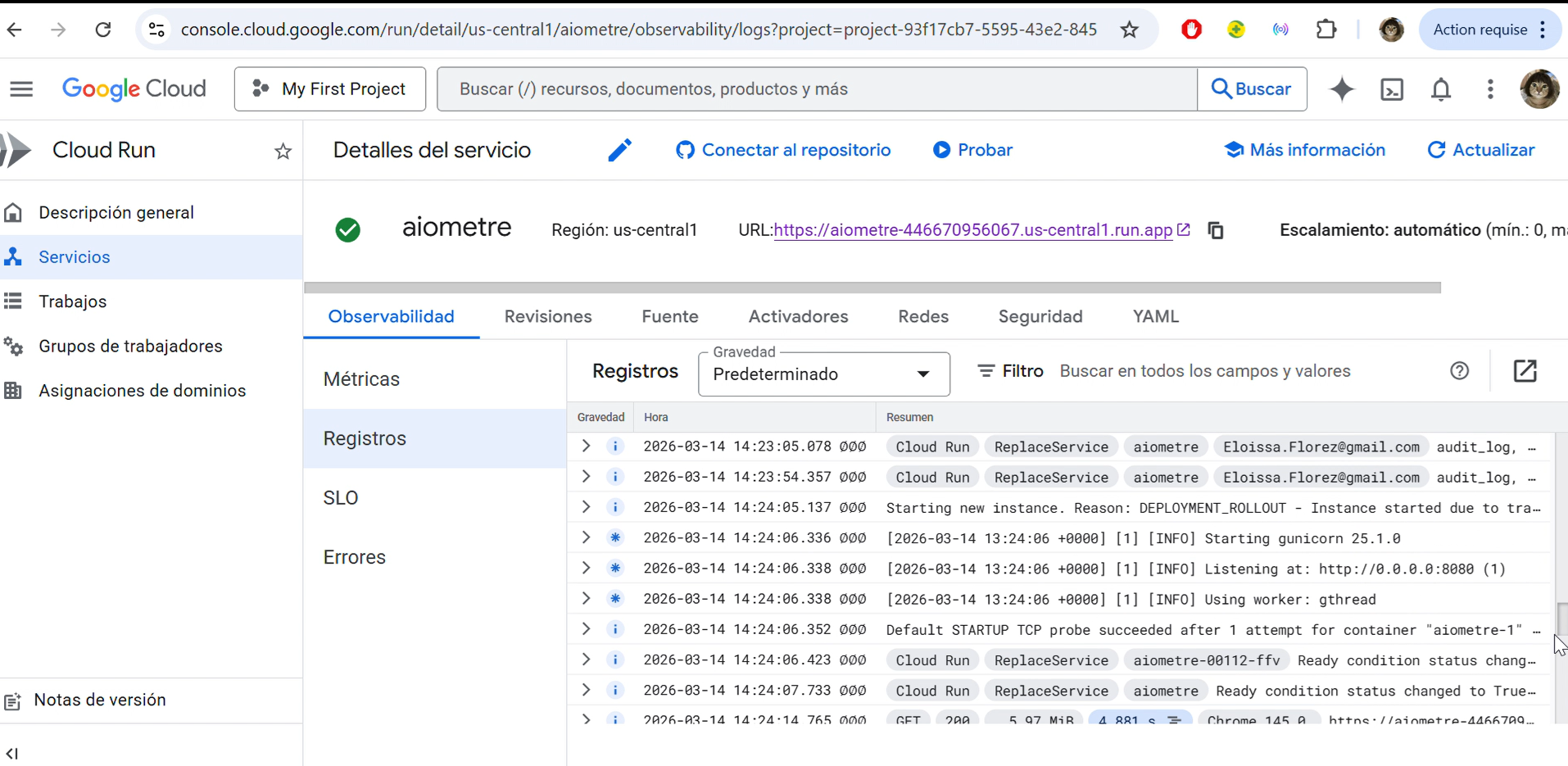Click the yellow-green extension icon
This screenshot has height=766, width=1568.
1236,29
